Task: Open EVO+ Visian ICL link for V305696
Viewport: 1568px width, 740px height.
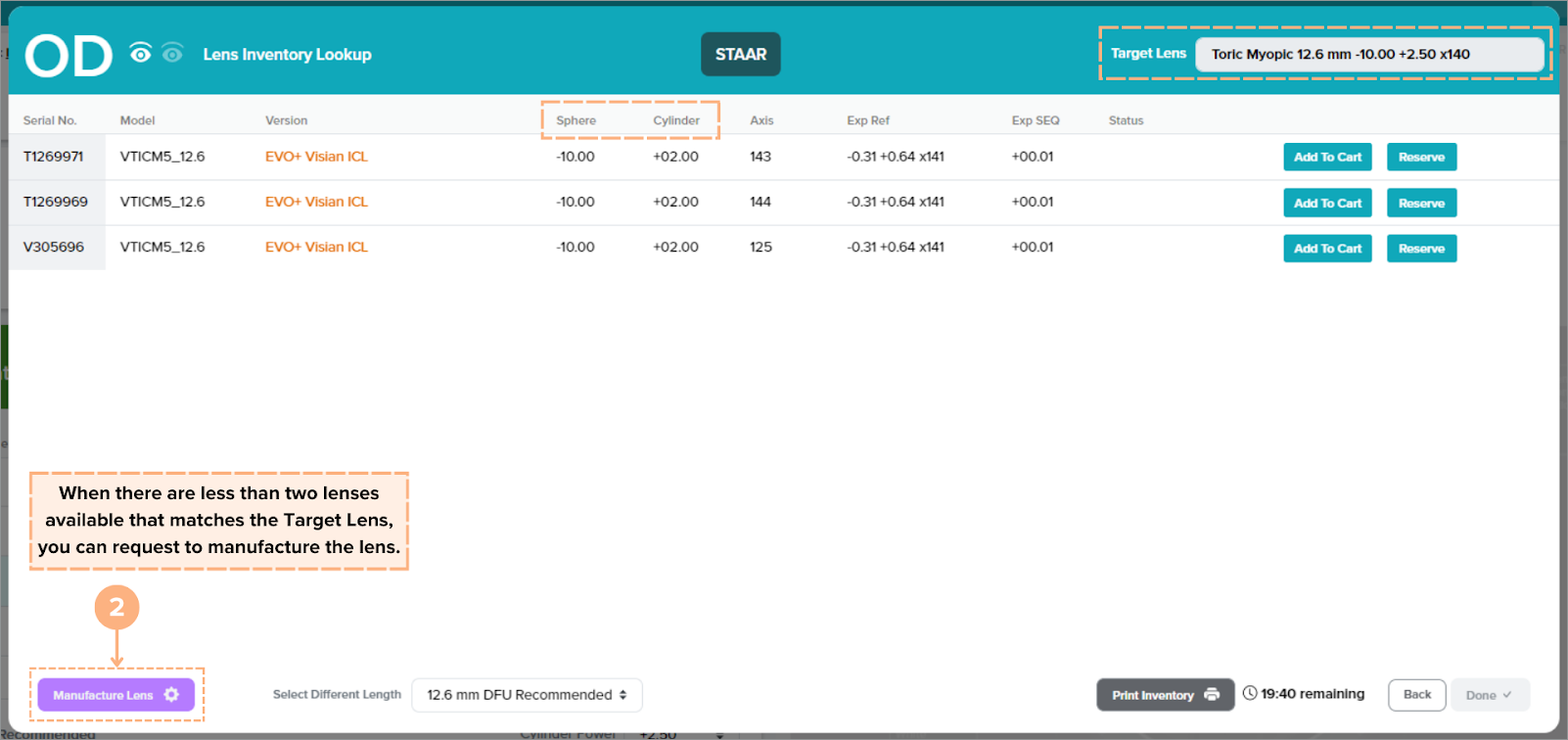Action: [316, 248]
